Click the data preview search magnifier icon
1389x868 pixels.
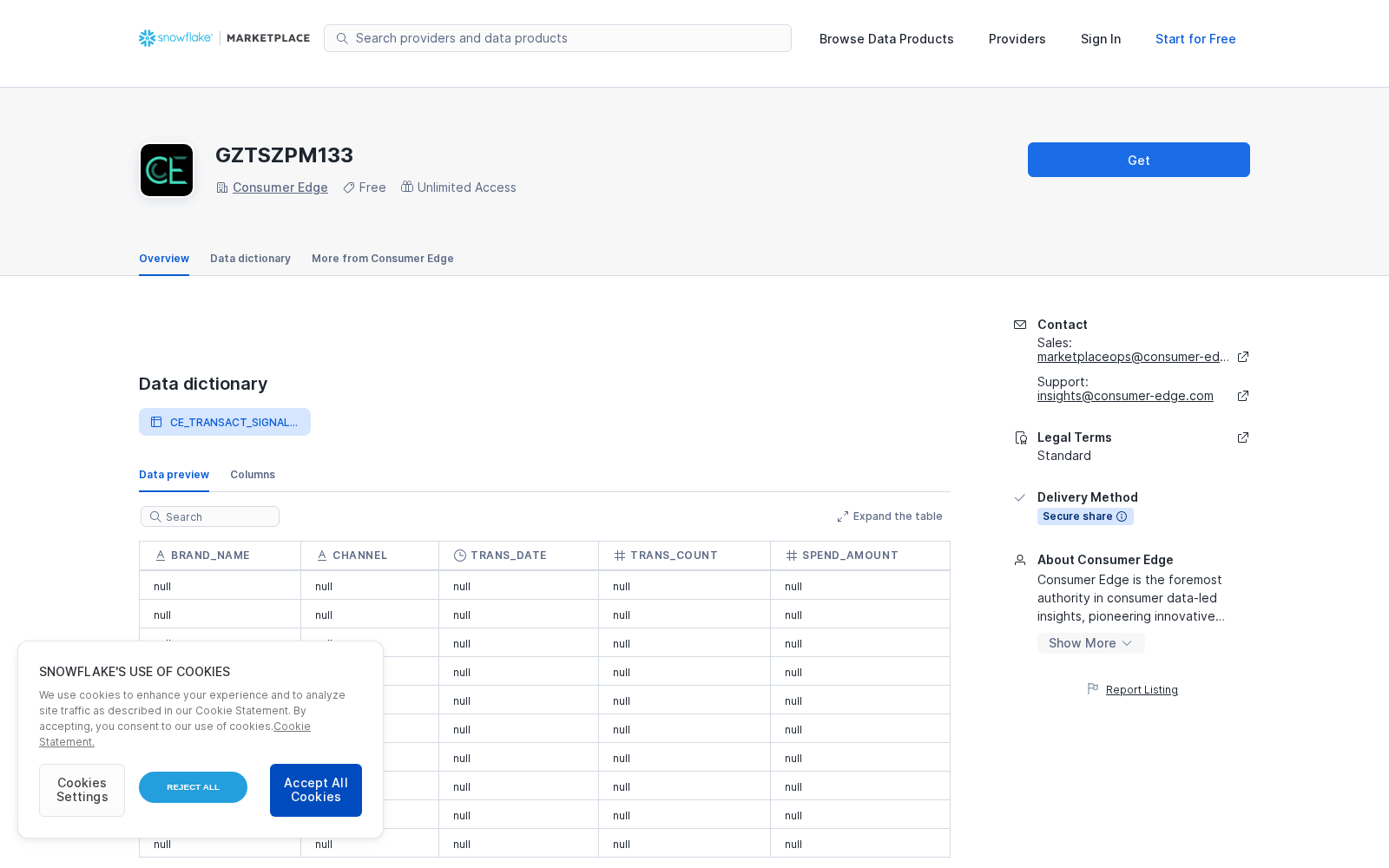pyautogui.click(x=155, y=516)
